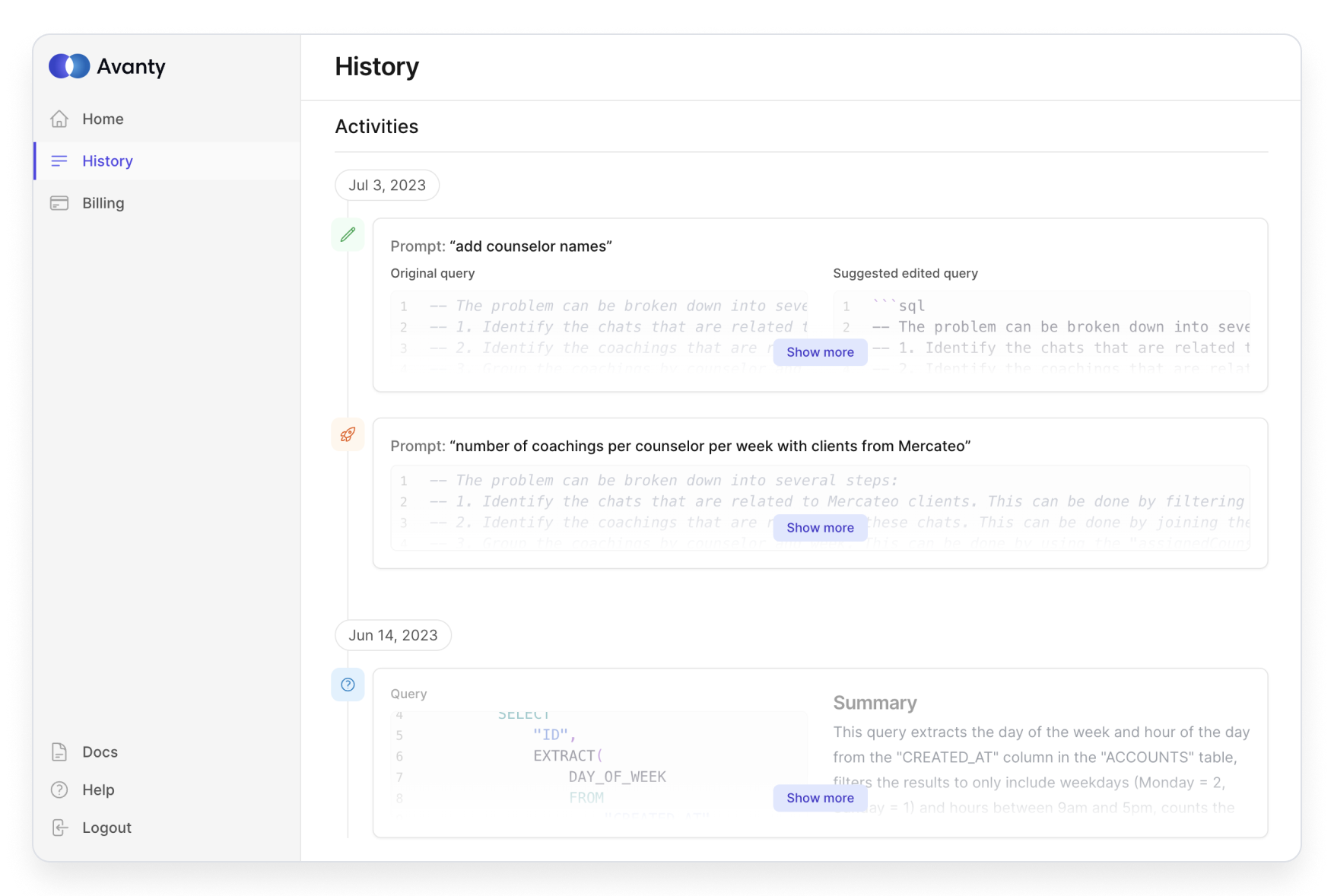Screen dimensions: 1334x896
Task: Choose Logout in the sidebar
Action: pyautogui.click(x=167, y=828)
